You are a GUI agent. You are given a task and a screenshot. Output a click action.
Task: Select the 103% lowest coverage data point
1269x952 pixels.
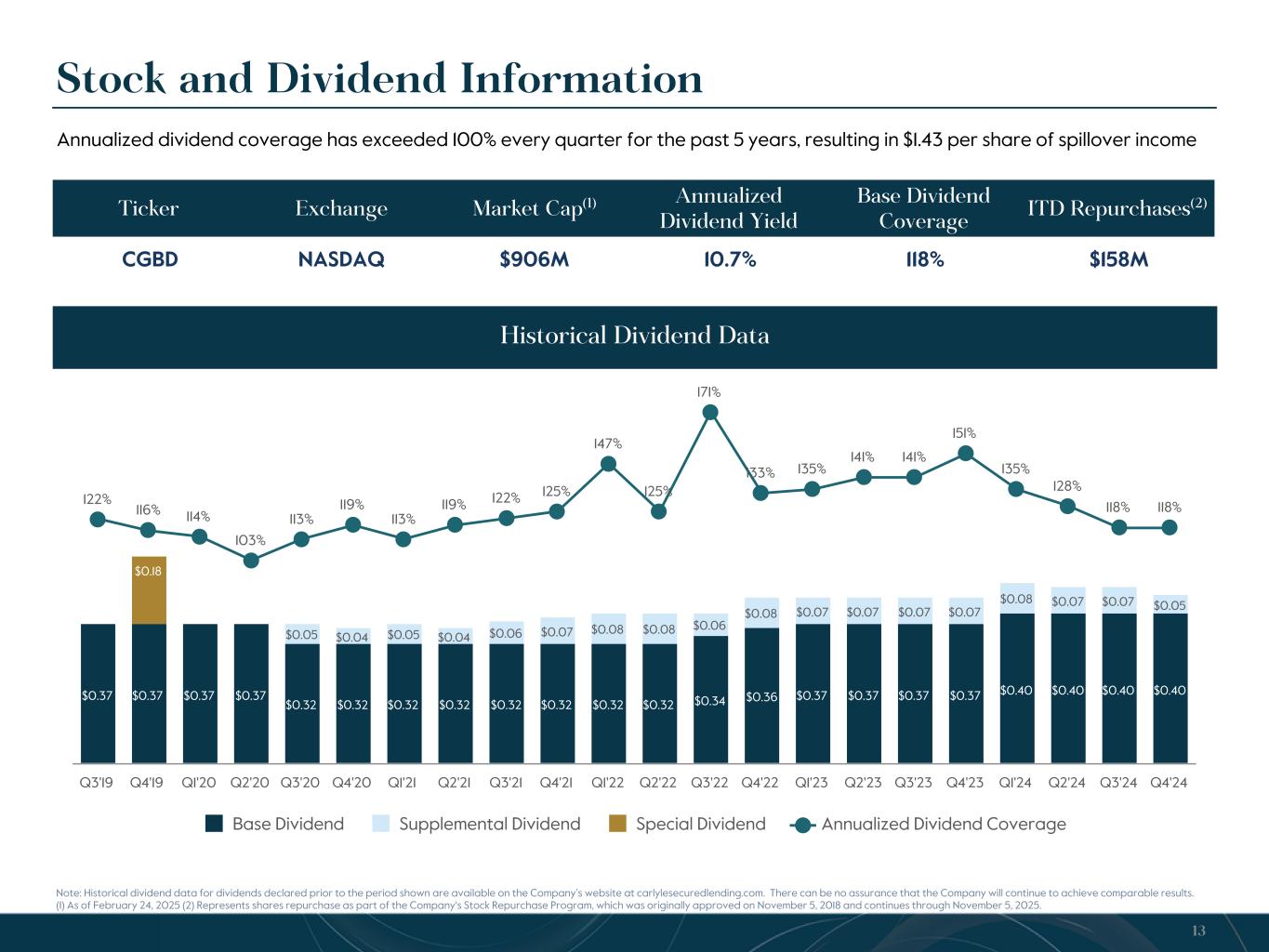coord(250,560)
